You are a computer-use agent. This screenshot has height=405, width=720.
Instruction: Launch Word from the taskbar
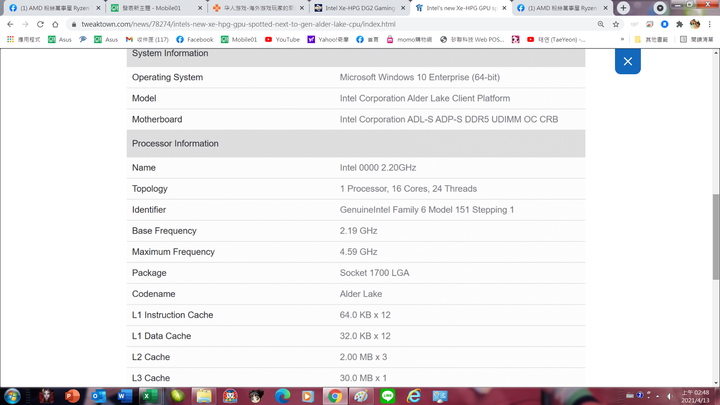124,396
